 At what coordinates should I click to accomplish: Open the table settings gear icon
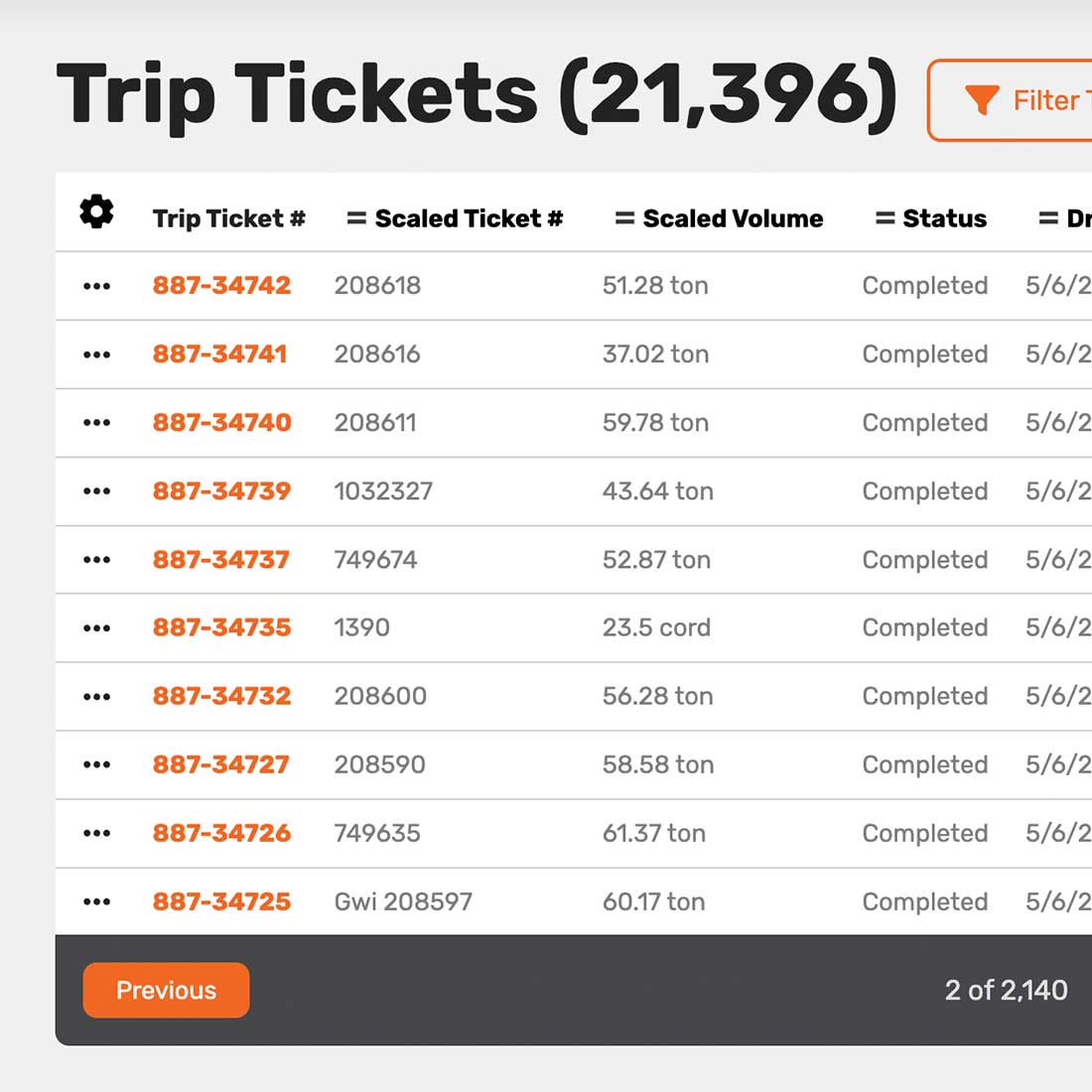[96, 212]
